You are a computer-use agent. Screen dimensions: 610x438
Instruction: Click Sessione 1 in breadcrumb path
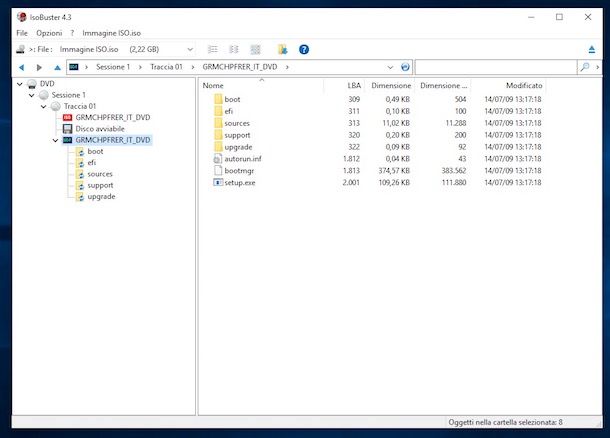[113, 67]
